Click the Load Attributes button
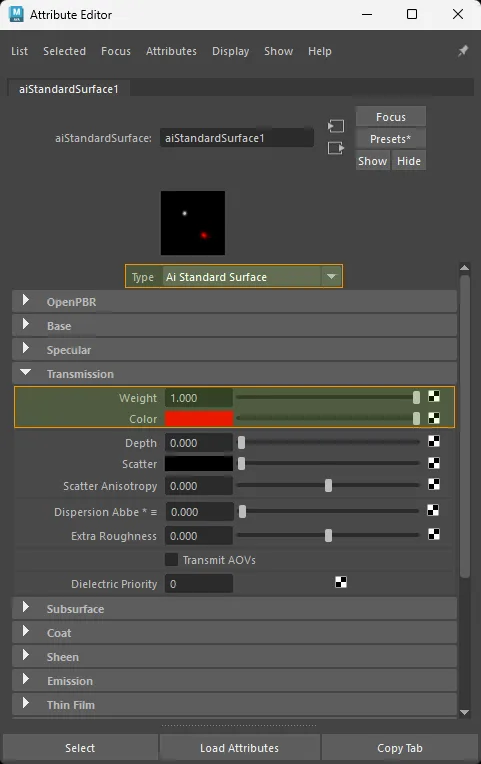This screenshot has width=481, height=764. 240,748
